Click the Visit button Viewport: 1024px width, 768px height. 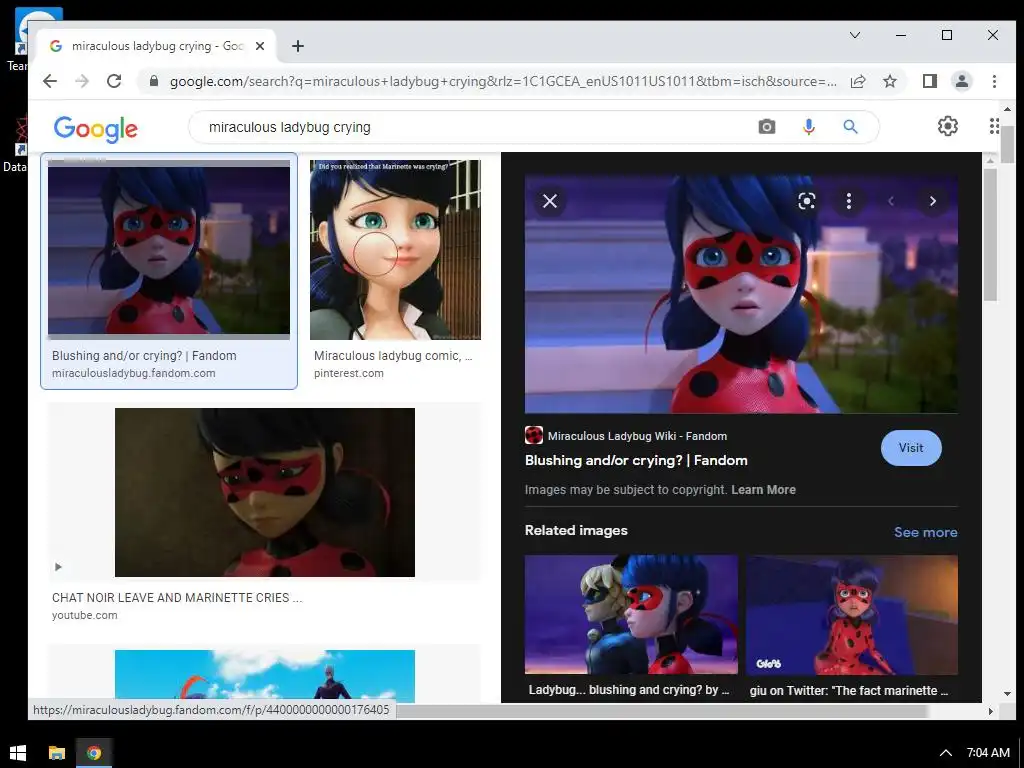click(911, 448)
